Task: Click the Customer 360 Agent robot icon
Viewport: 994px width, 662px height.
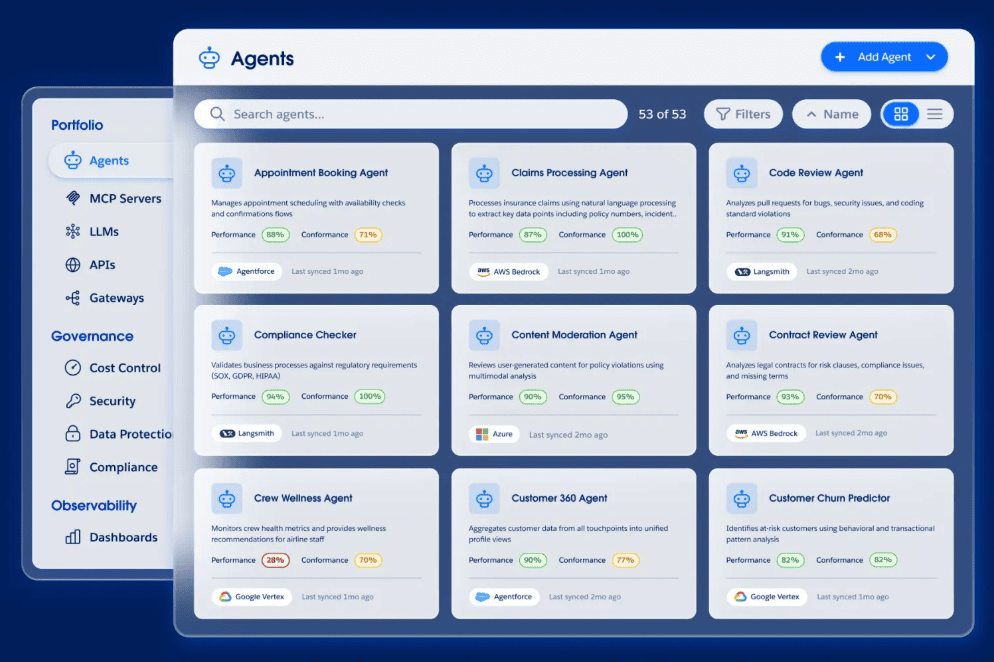Action: pos(484,498)
